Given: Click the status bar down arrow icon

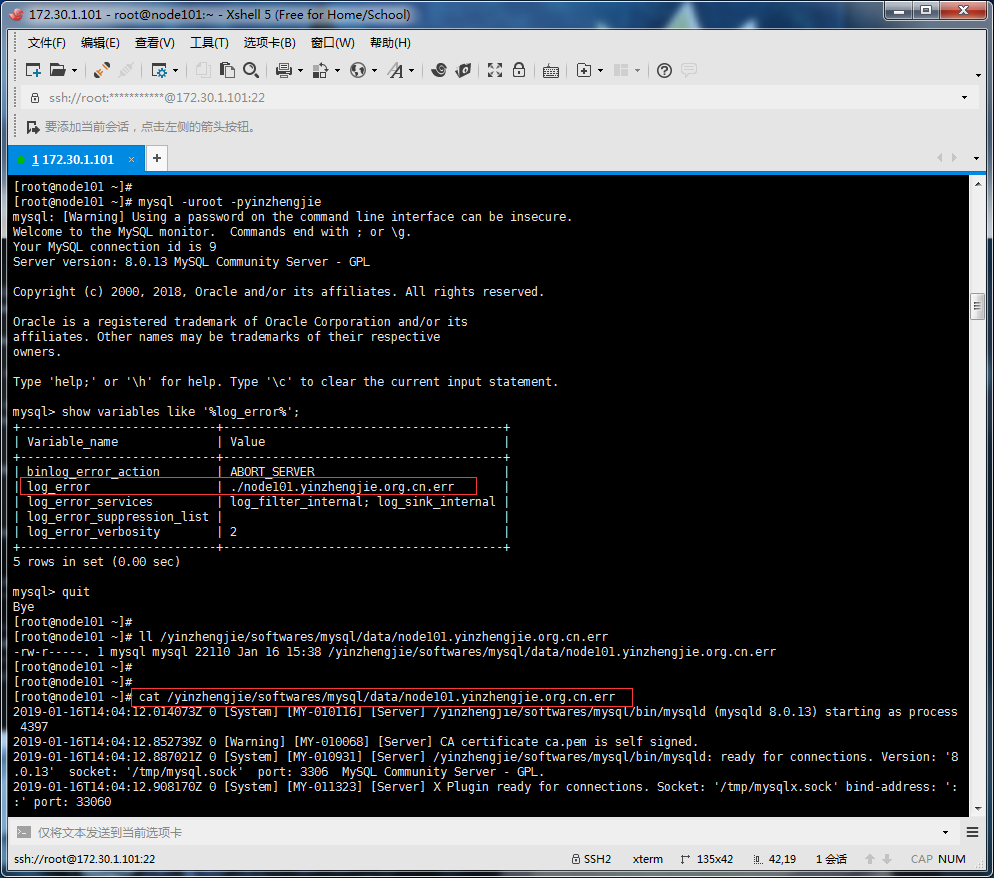Looking at the screenshot, I should [887, 859].
